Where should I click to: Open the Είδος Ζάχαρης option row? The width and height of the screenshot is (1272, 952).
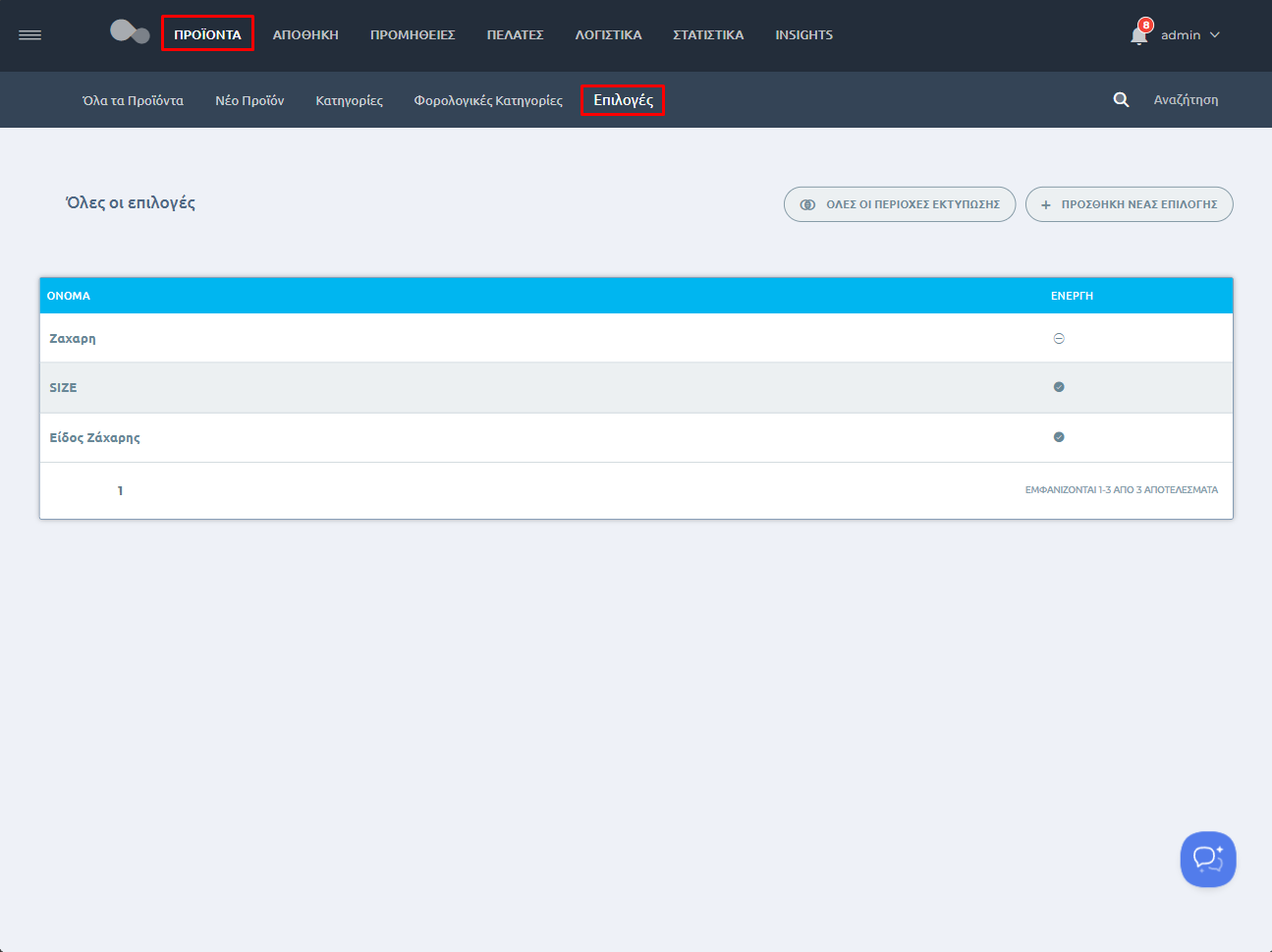click(636, 438)
